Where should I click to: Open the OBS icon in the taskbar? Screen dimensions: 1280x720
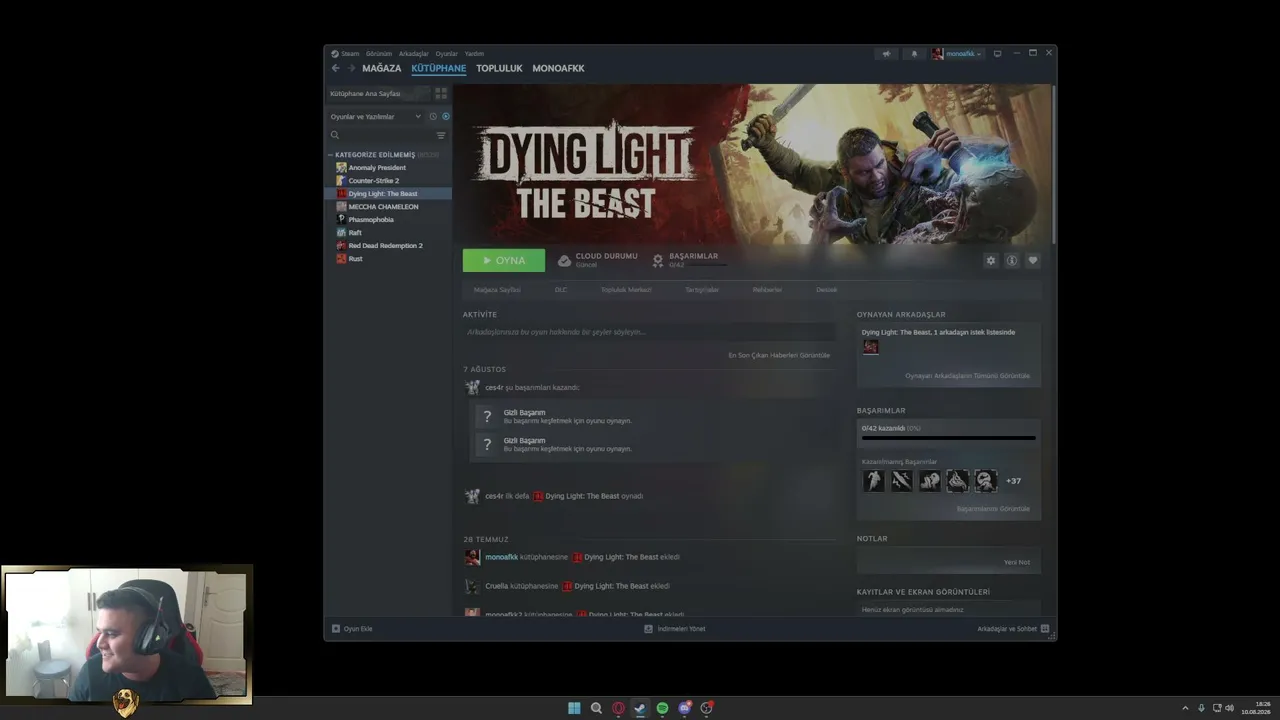707,708
